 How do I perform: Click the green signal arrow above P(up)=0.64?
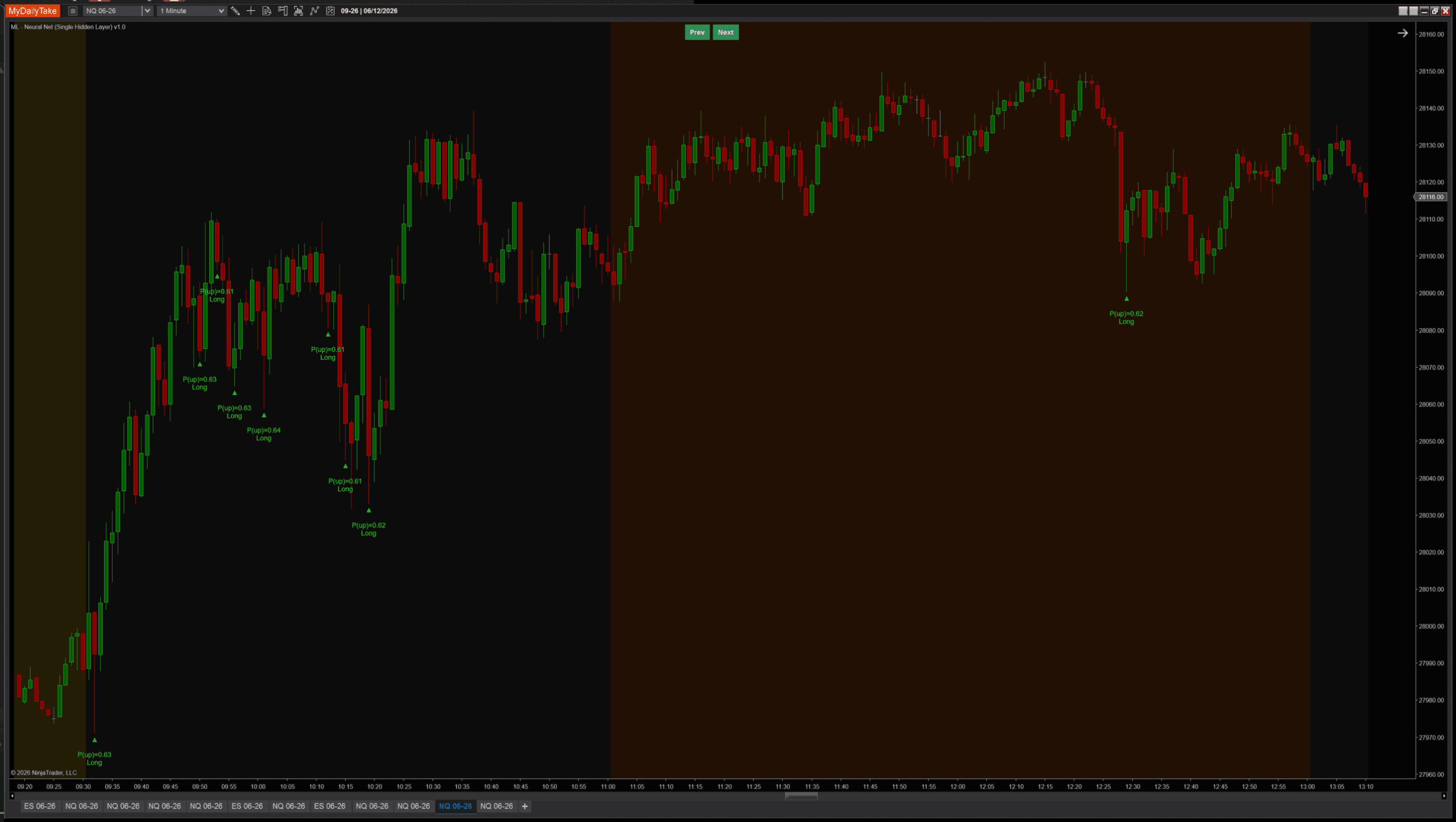coord(264,416)
